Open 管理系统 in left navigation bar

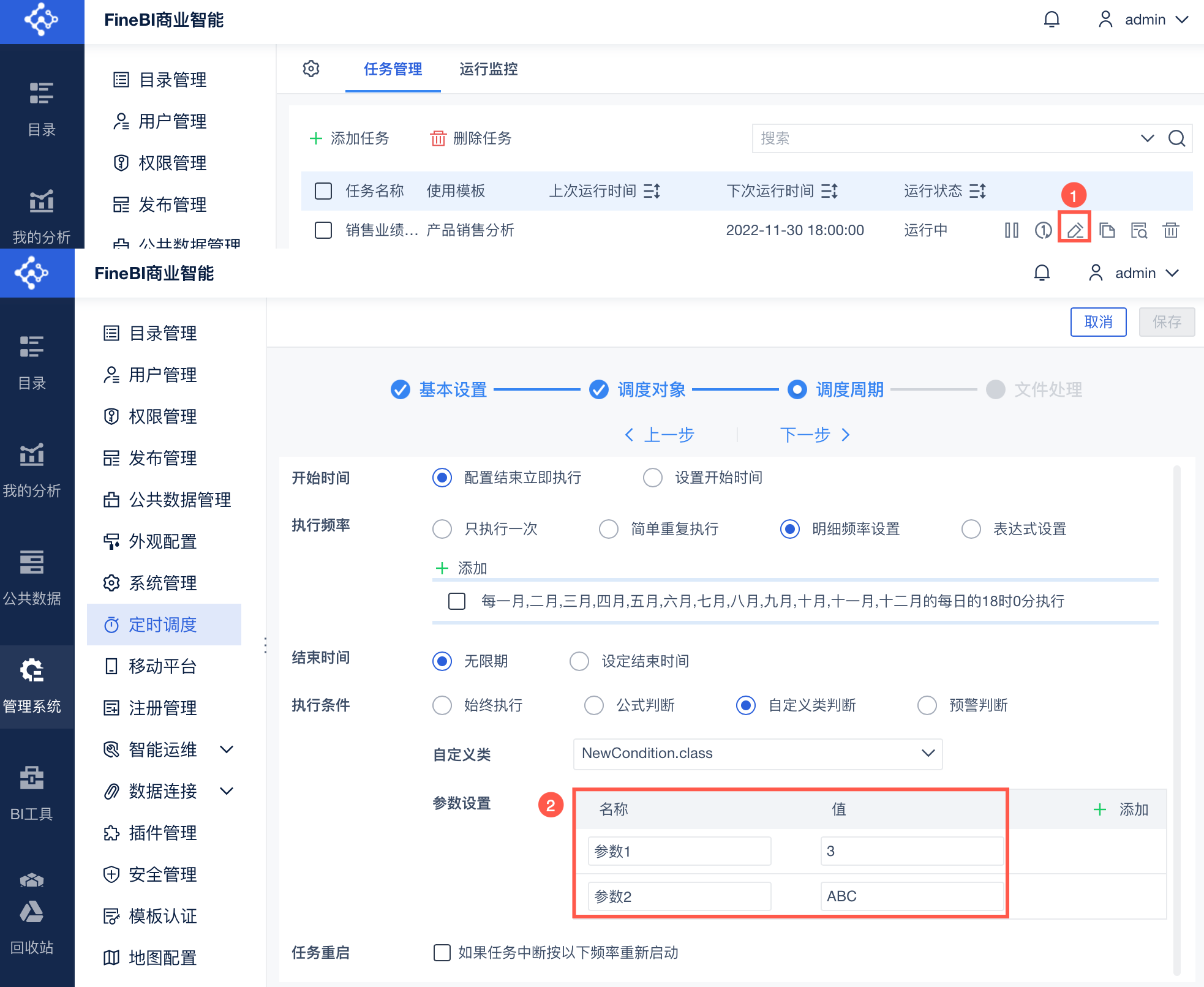pos(32,686)
